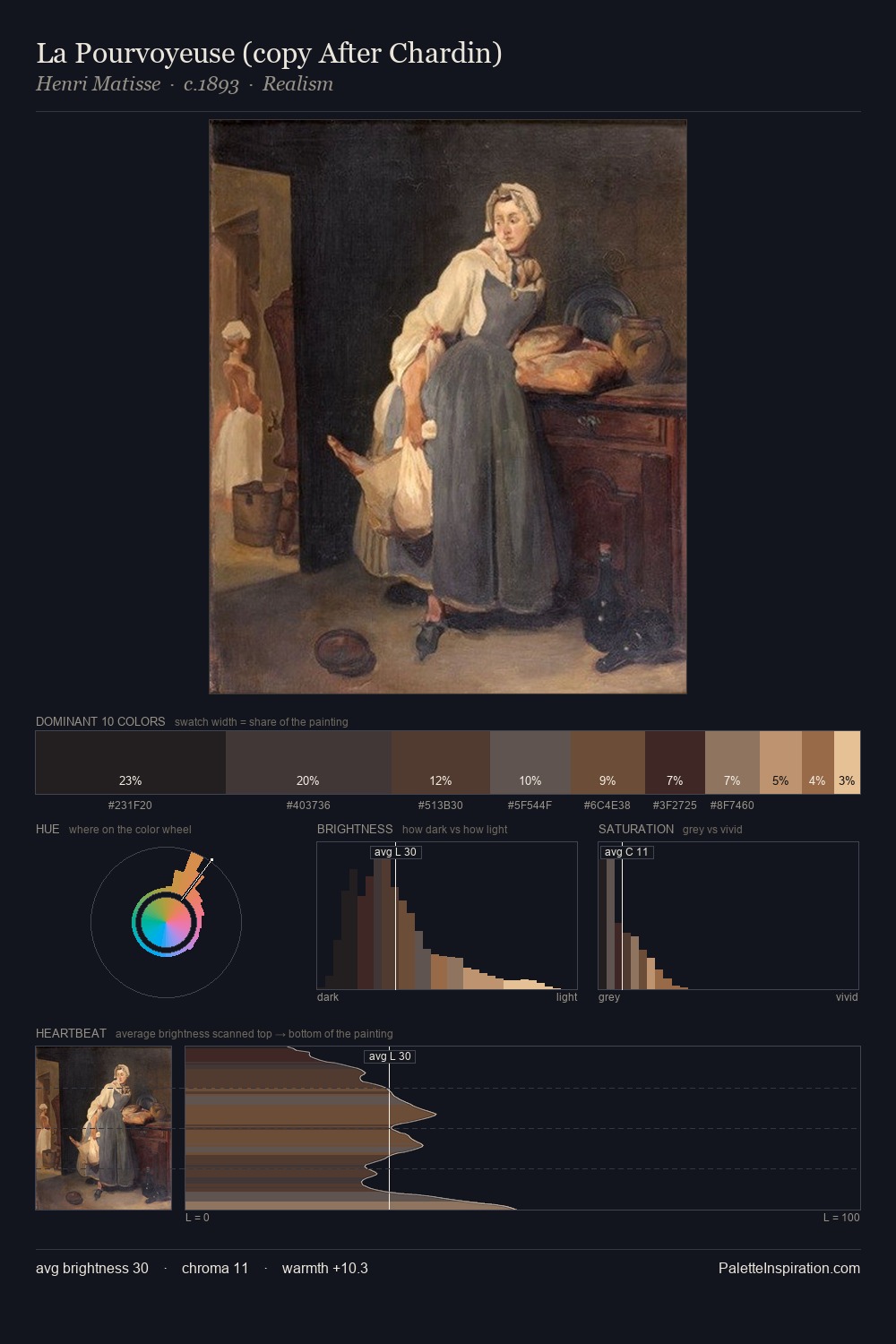Click hex code #513B30
The height and width of the screenshot is (1344, 896).
click(440, 806)
